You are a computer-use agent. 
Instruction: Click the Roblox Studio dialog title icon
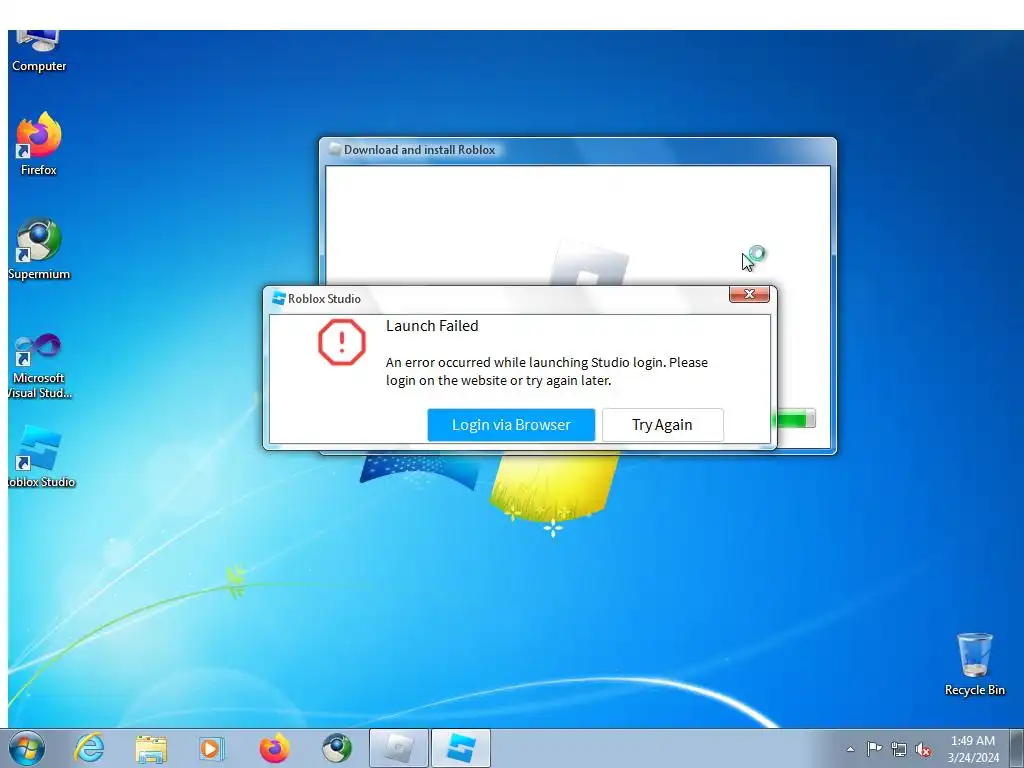pos(279,298)
